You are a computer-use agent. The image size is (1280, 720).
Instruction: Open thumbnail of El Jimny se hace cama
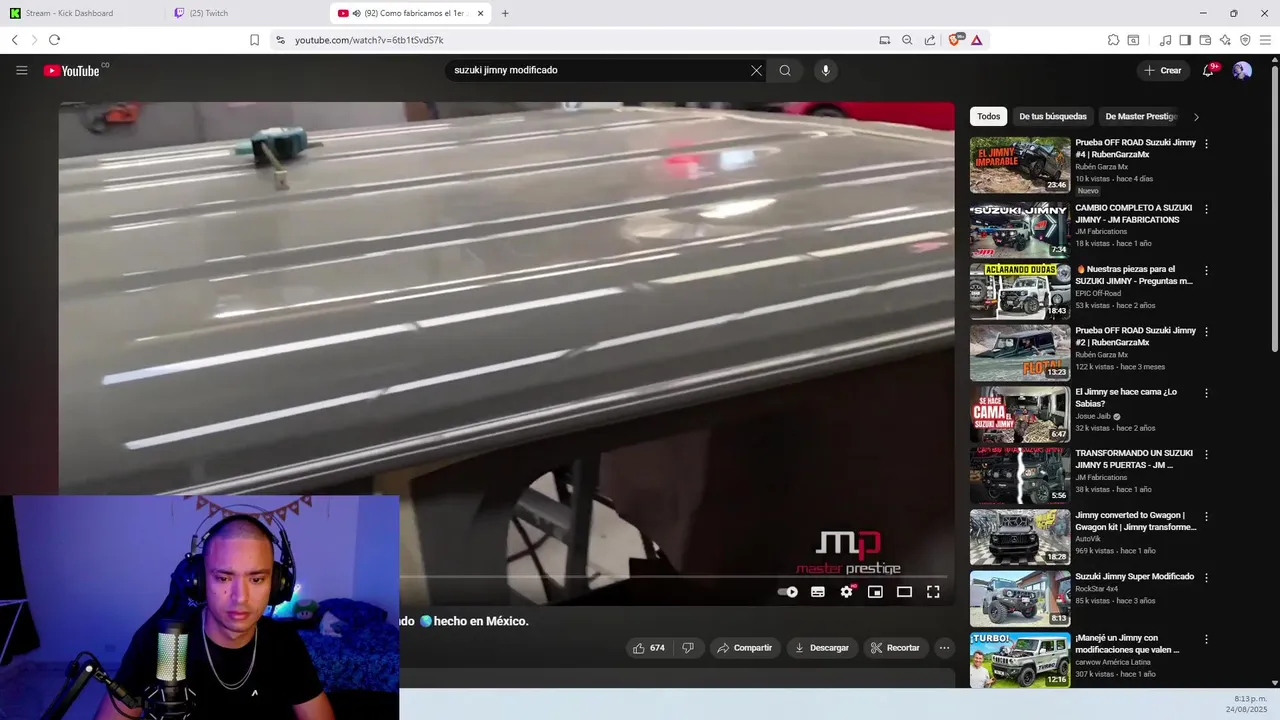click(1019, 414)
